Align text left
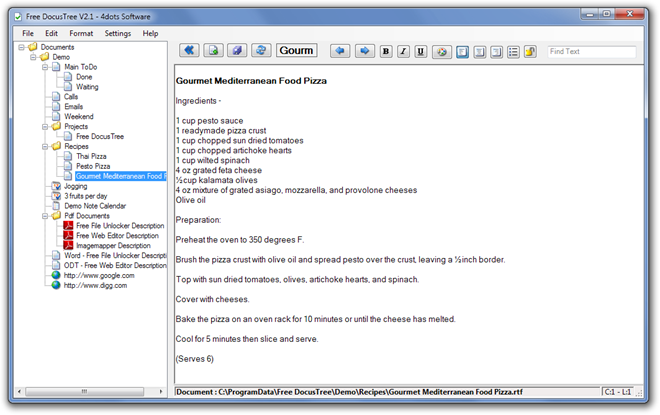The image size is (660, 415). 462,52
